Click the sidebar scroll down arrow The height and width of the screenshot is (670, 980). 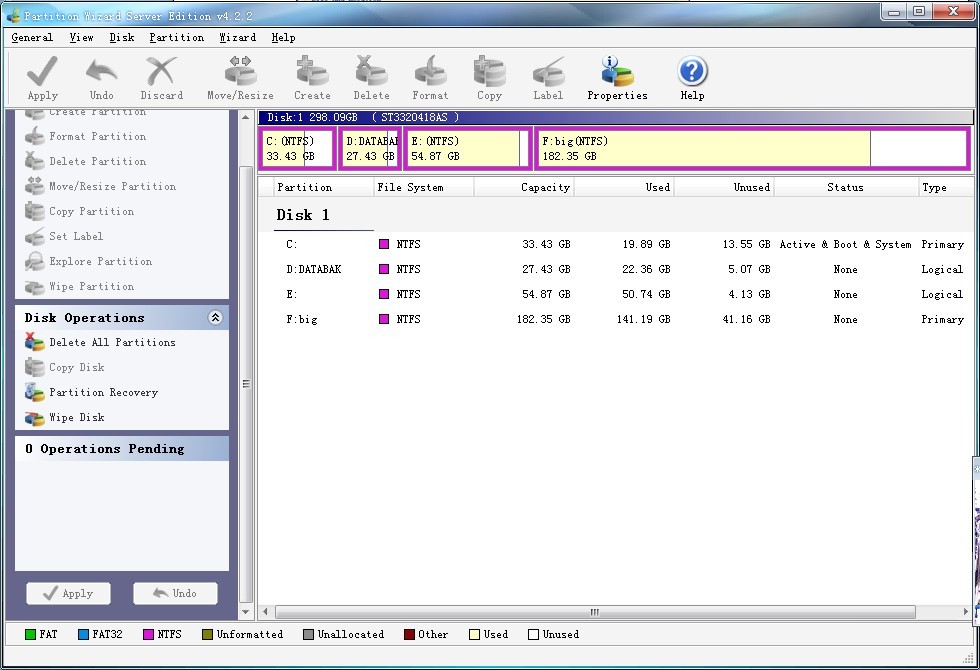pos(246,612)
